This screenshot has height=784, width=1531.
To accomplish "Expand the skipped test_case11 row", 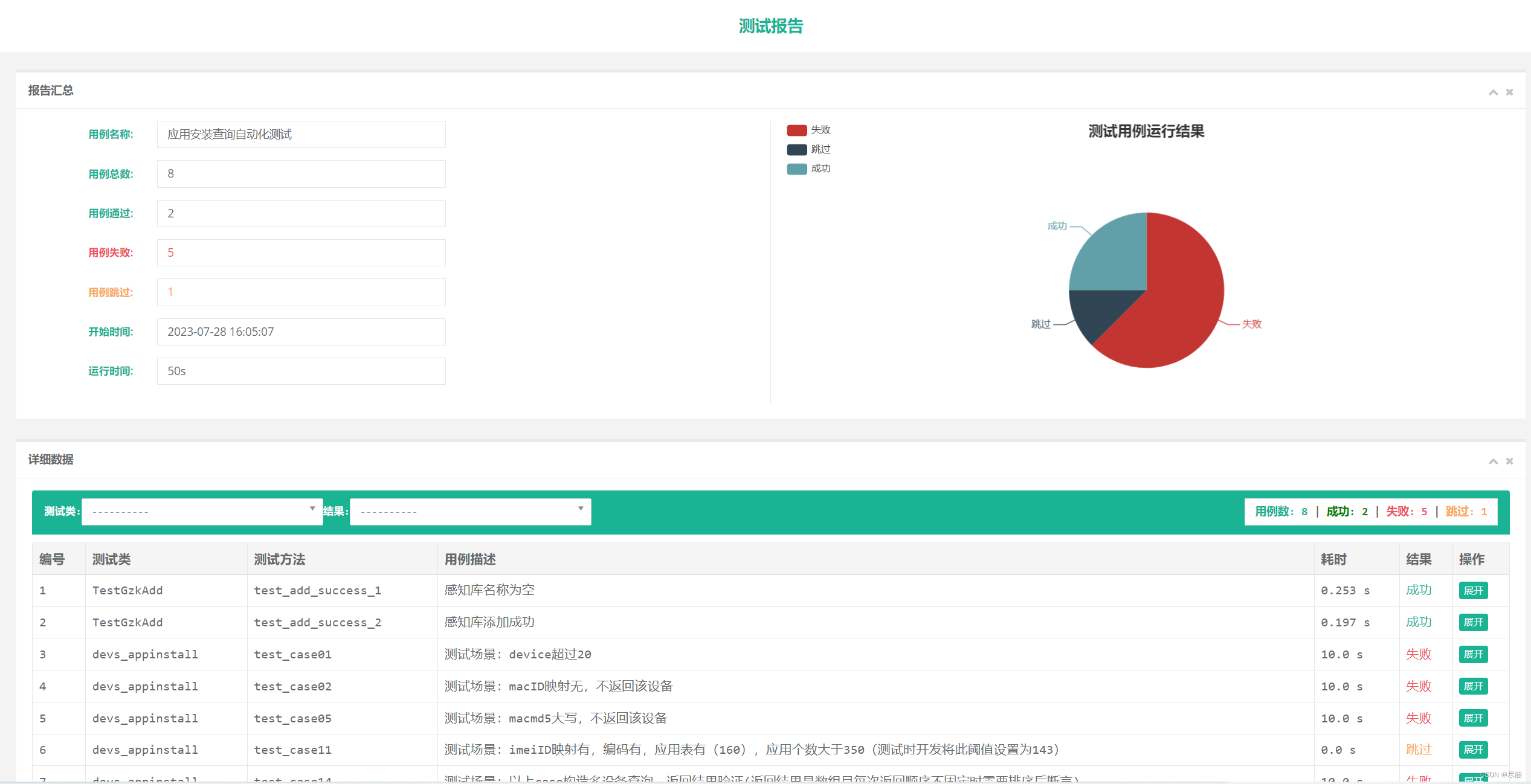I will pos(1473,750).
